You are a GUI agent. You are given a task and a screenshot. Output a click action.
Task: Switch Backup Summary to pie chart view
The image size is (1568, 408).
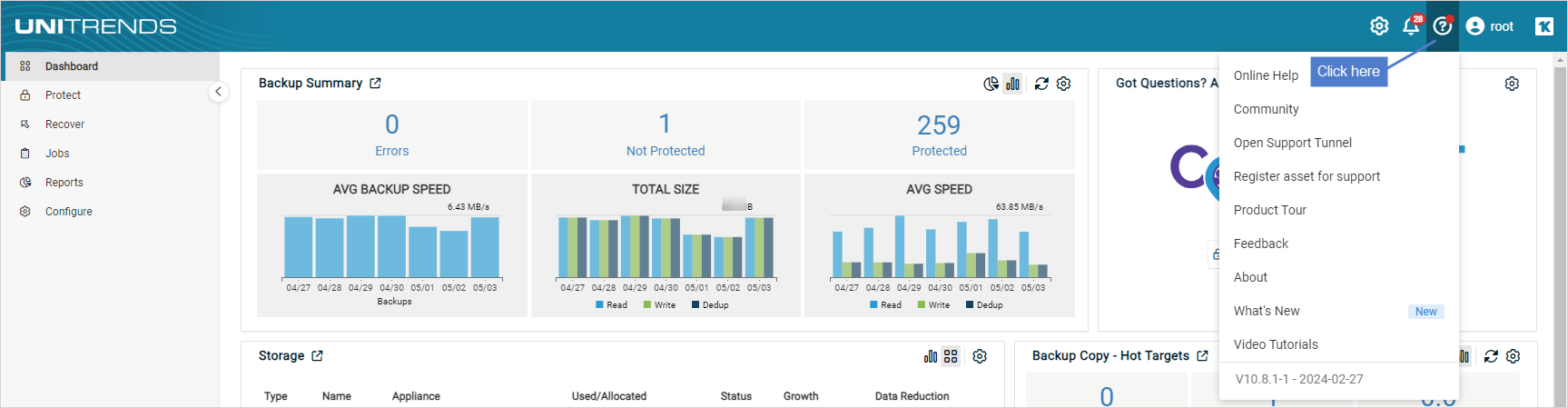coord(991,84)
